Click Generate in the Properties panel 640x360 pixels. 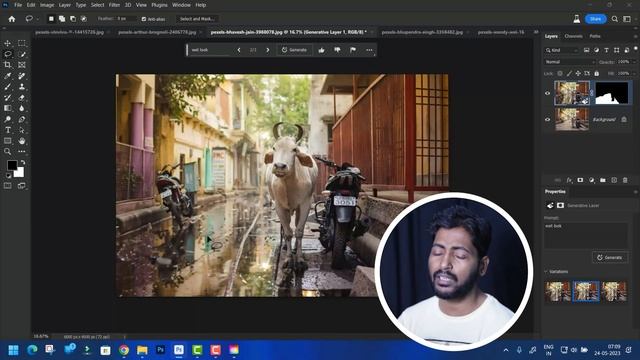pyautogui.click(x=610, y=258)
